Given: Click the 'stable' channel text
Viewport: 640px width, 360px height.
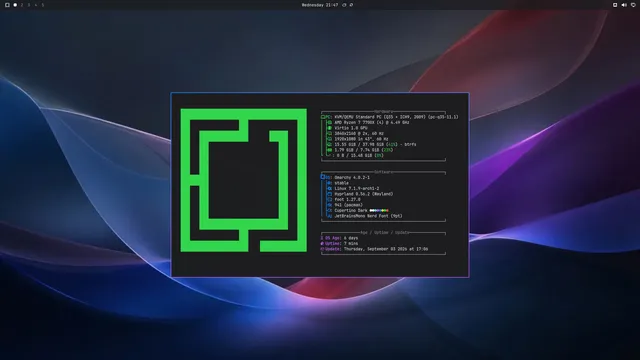Looking at the screenshot, I should coord(342,183).
